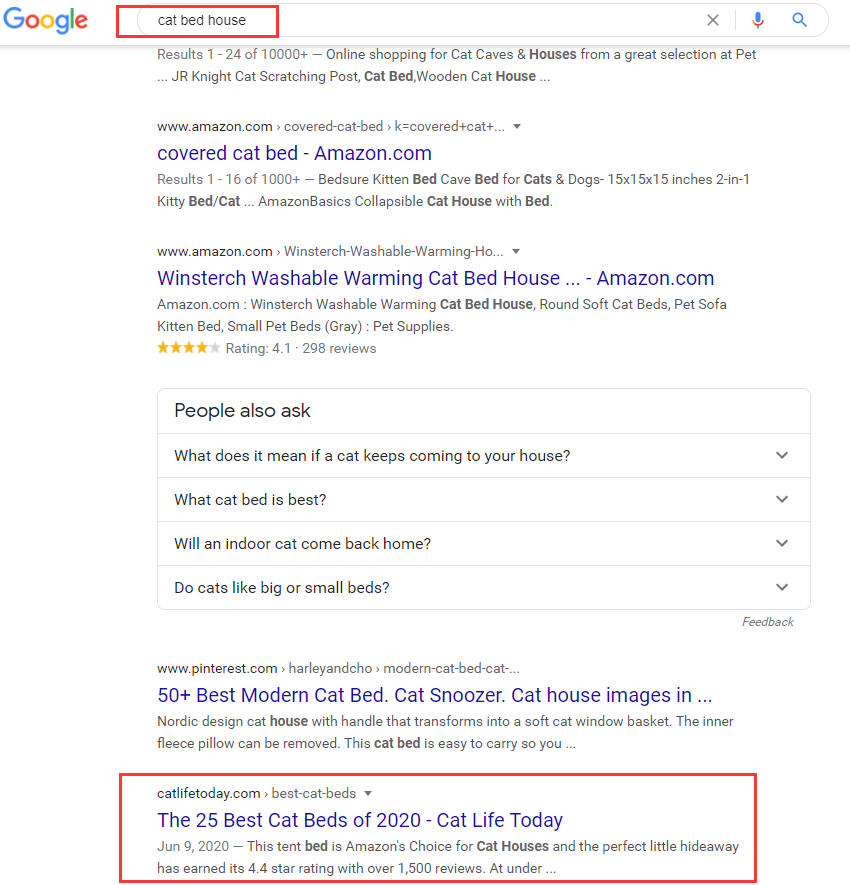
Task: Start voice search with microphone icon
Action: point(758,20)
